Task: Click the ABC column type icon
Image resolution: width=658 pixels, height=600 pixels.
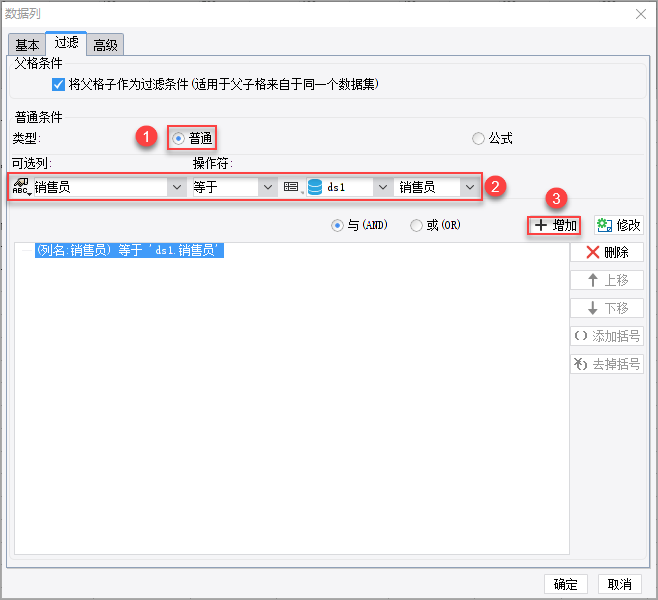Action: 21,187
